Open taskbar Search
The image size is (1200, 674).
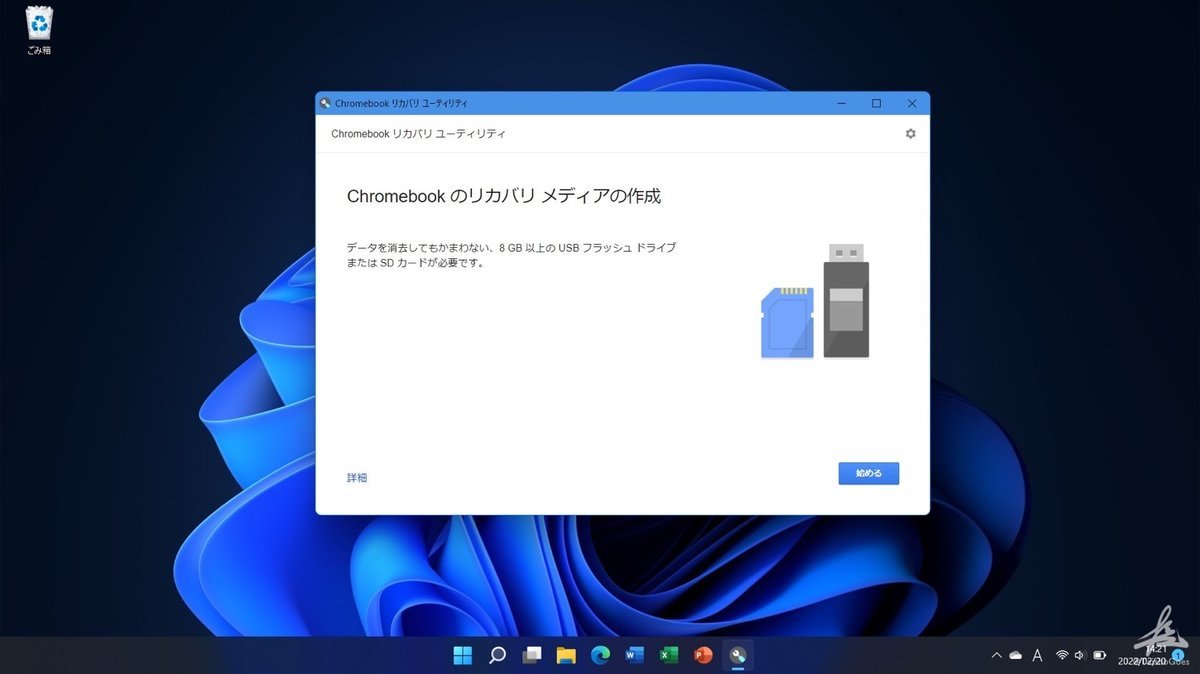click(x=497, y=655)
